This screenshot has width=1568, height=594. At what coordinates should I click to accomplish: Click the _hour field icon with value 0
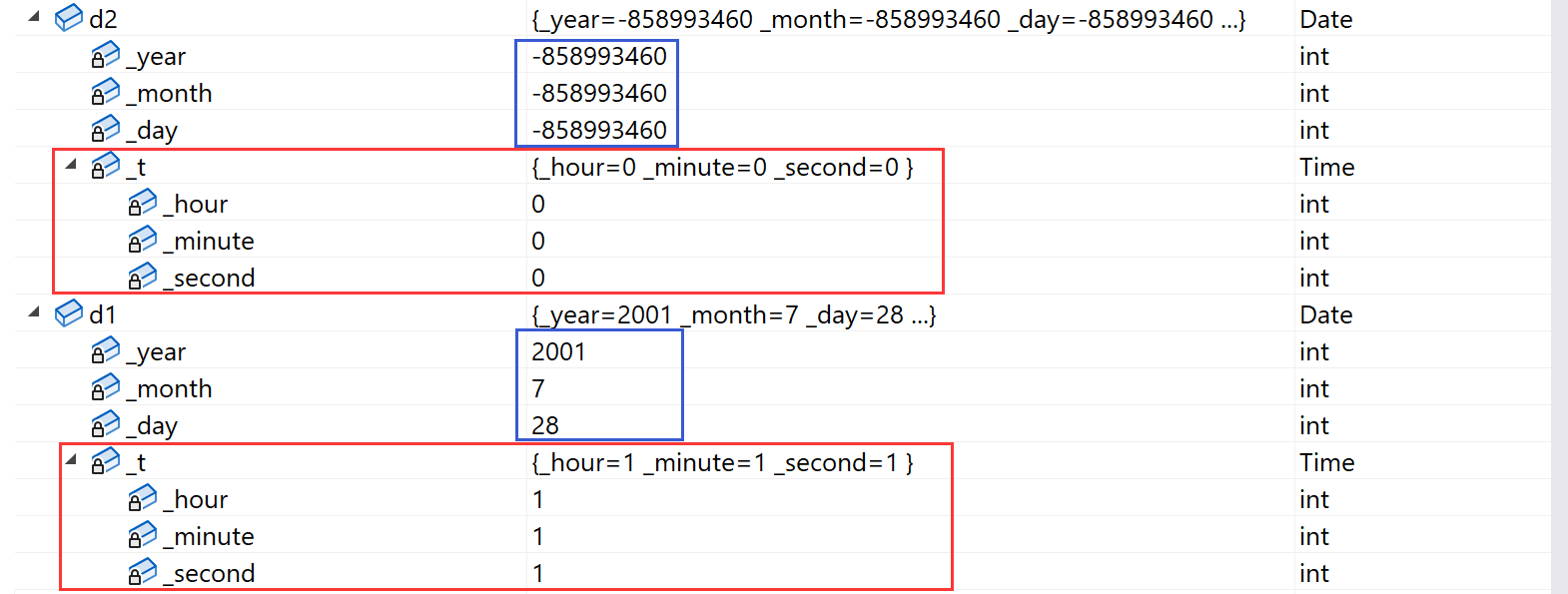click(142, 203)
